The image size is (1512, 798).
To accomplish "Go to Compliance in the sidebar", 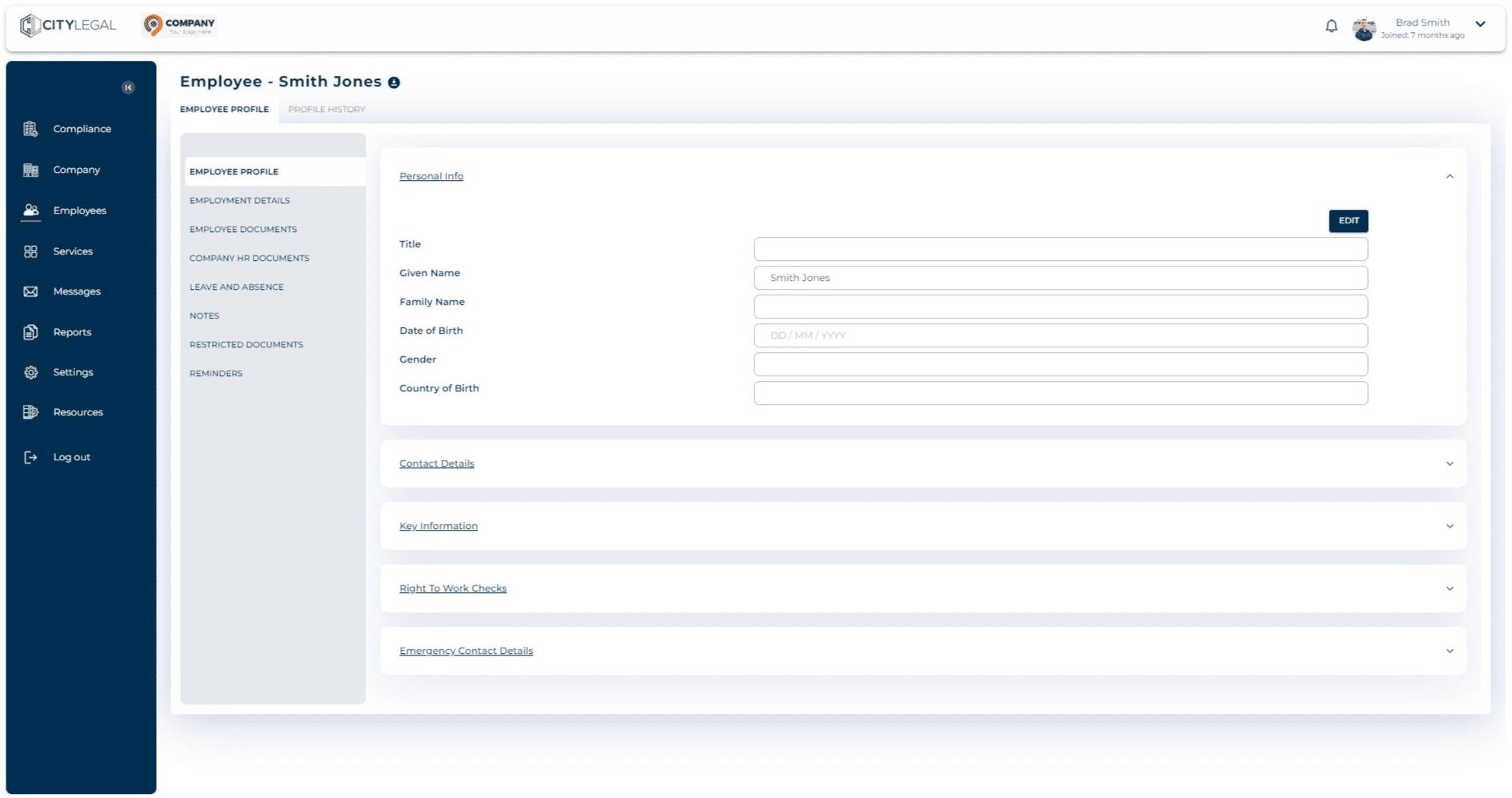I will click(82, 129).
